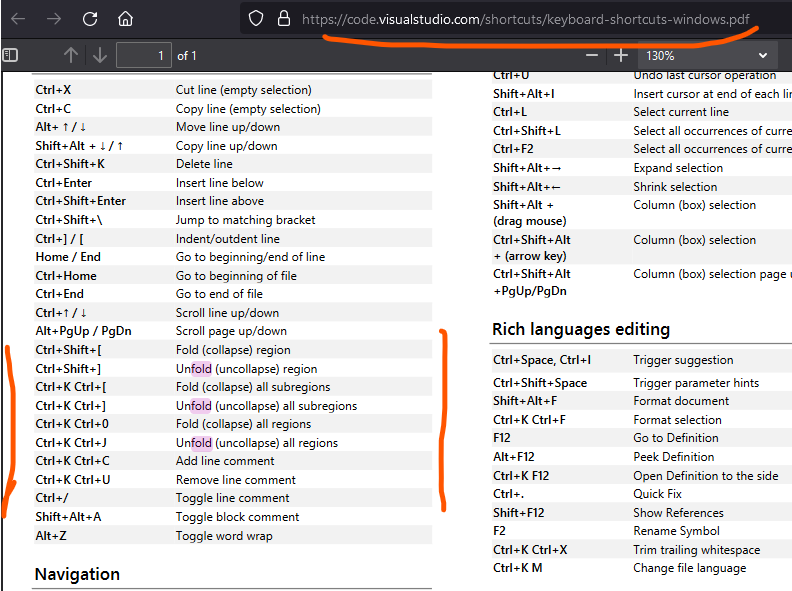The image size is (792, 591).
Task: Click the 'Rich languages editing' heading
Action: click(581, 329)
